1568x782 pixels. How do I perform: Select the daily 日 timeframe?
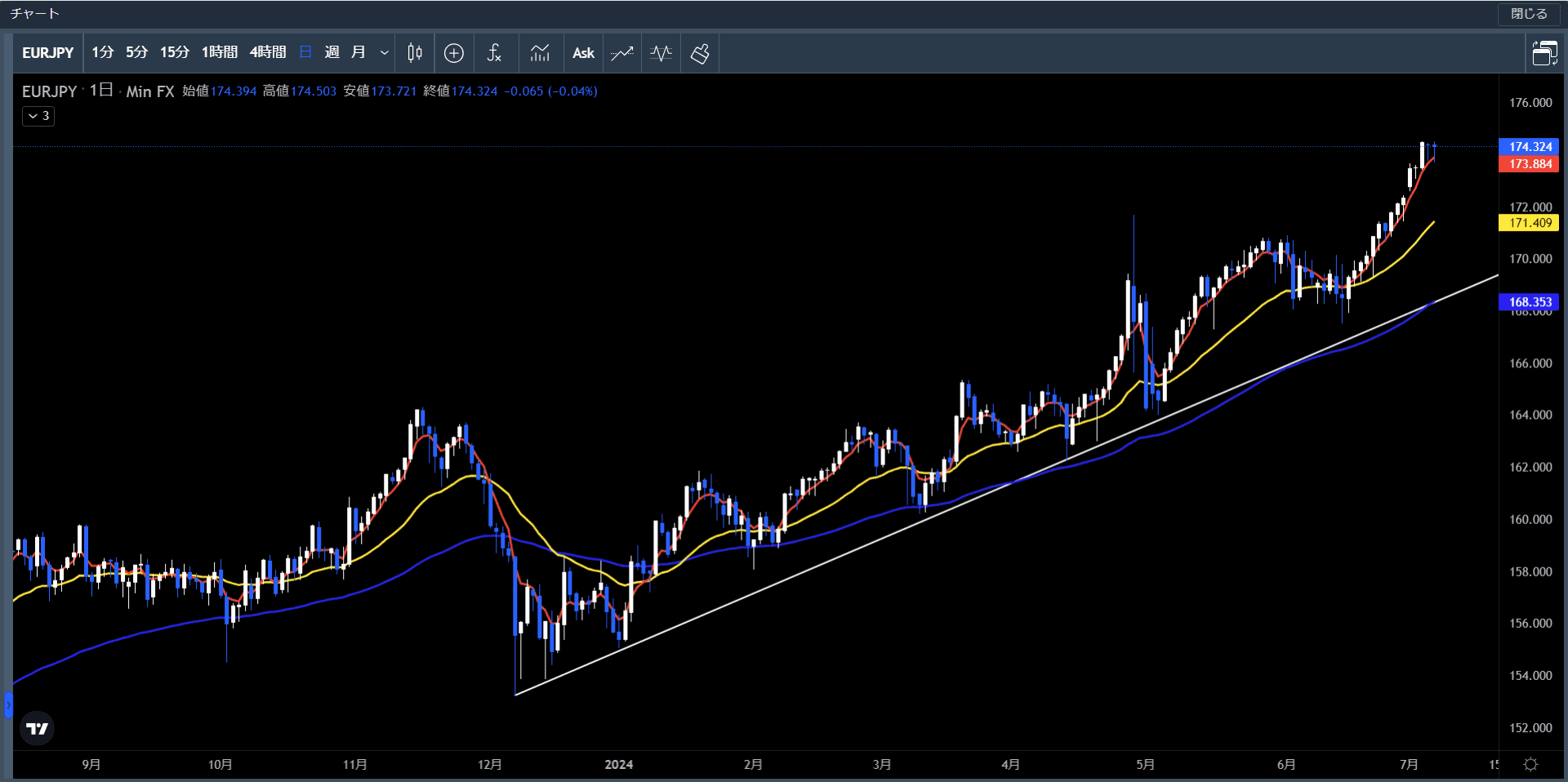tap(305, 53)
